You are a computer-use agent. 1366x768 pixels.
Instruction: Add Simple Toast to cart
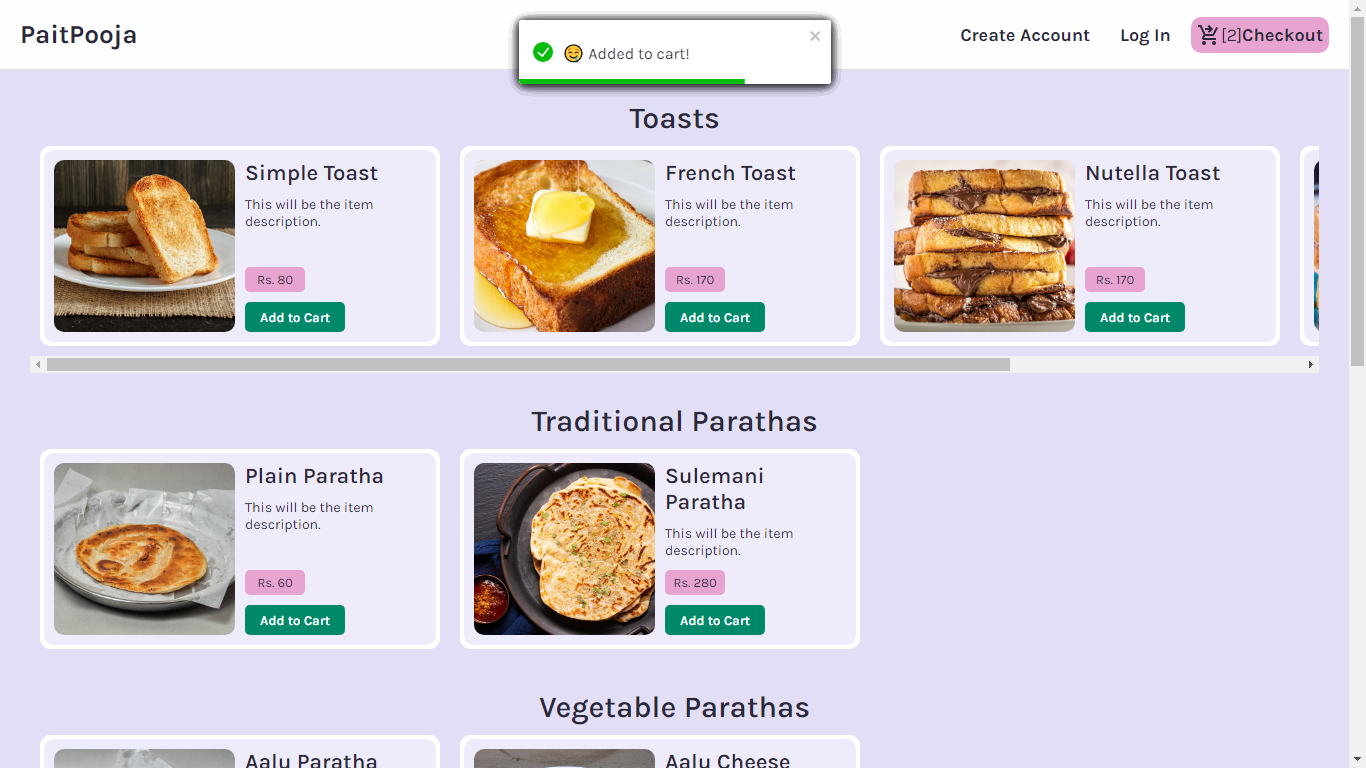(294, 316)
